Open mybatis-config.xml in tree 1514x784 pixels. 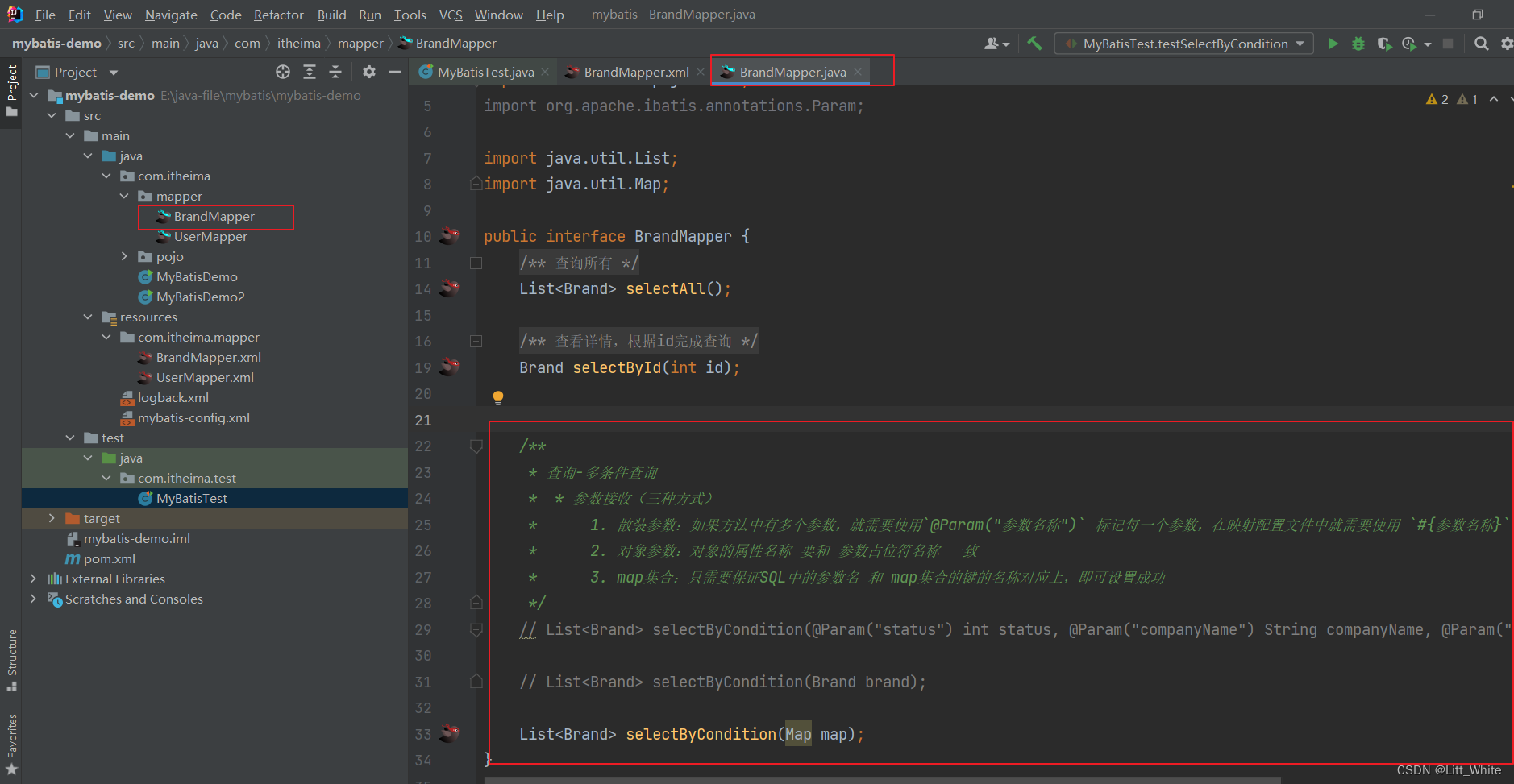tap(193, 417)
